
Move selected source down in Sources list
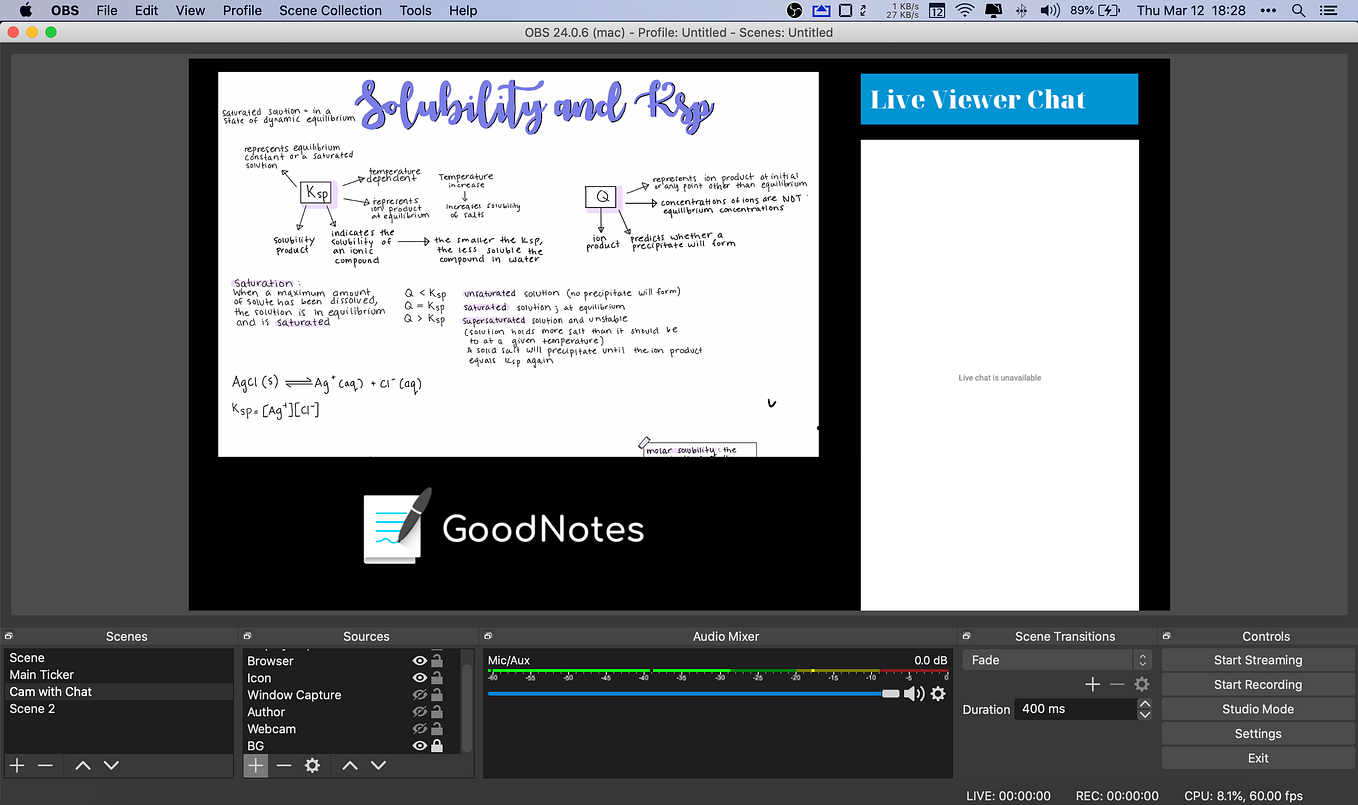pyautogui.click(x=379, y=765)
